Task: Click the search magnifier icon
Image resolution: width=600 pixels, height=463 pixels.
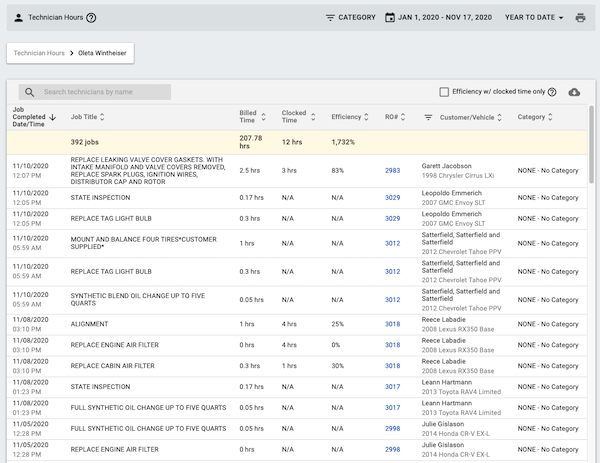Action: (x=29, y=92)
